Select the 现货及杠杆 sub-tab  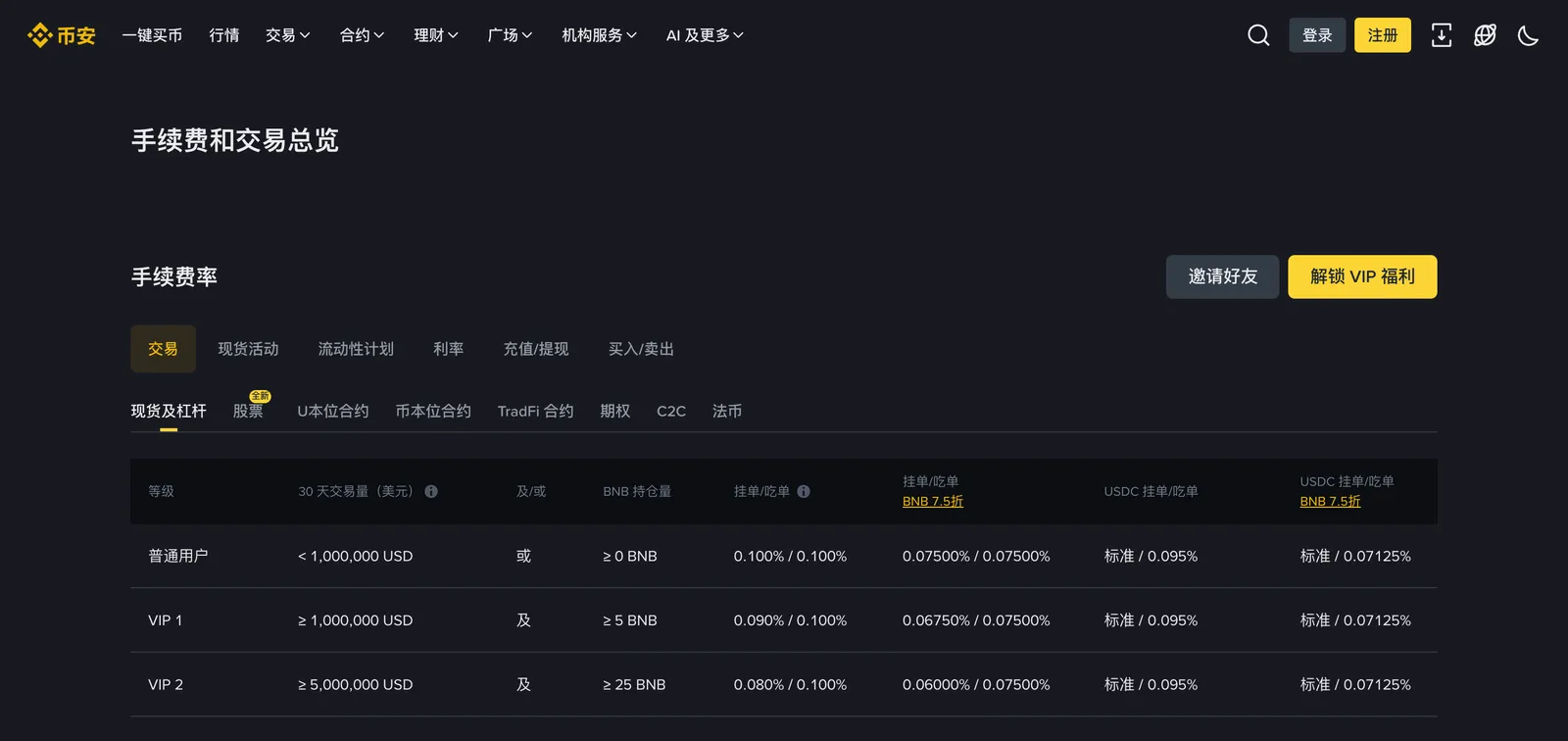(x=169, y=411)
